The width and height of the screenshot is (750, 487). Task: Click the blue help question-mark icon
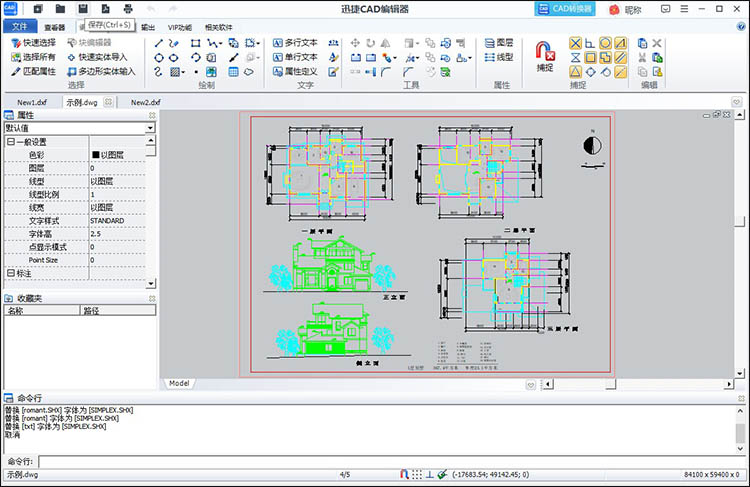pos(741,27)
